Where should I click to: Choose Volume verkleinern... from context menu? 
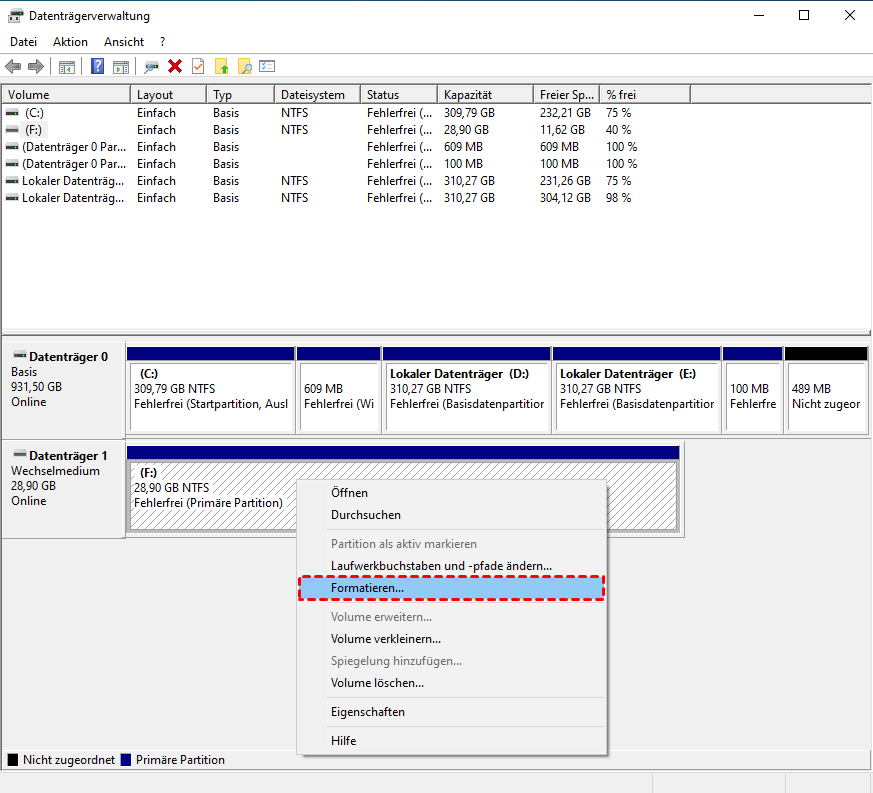(386, 639)
